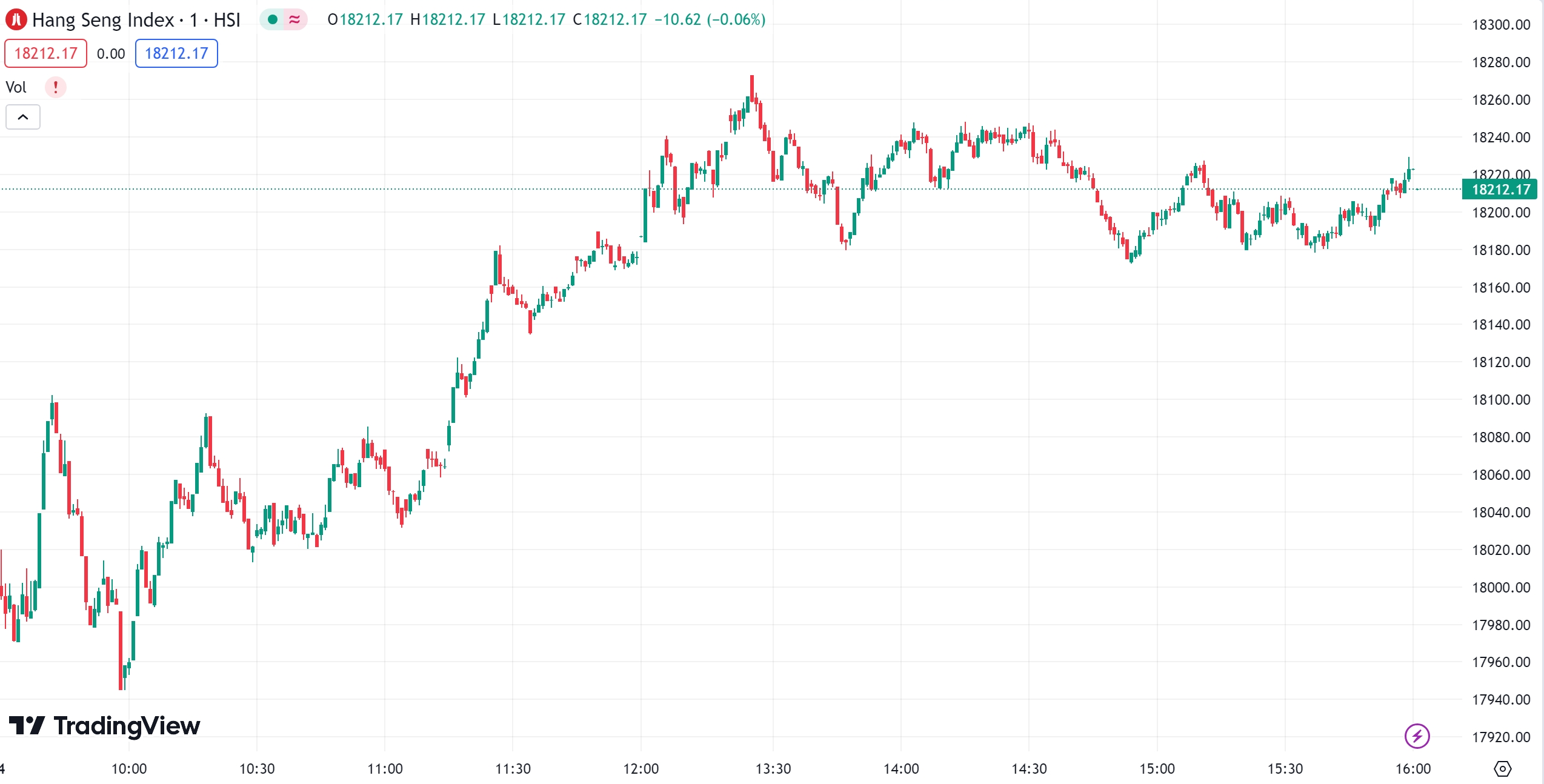Click the 18300.00 label on price scale
Viewport: 1544px width, 784px height.
point(1501,25)
